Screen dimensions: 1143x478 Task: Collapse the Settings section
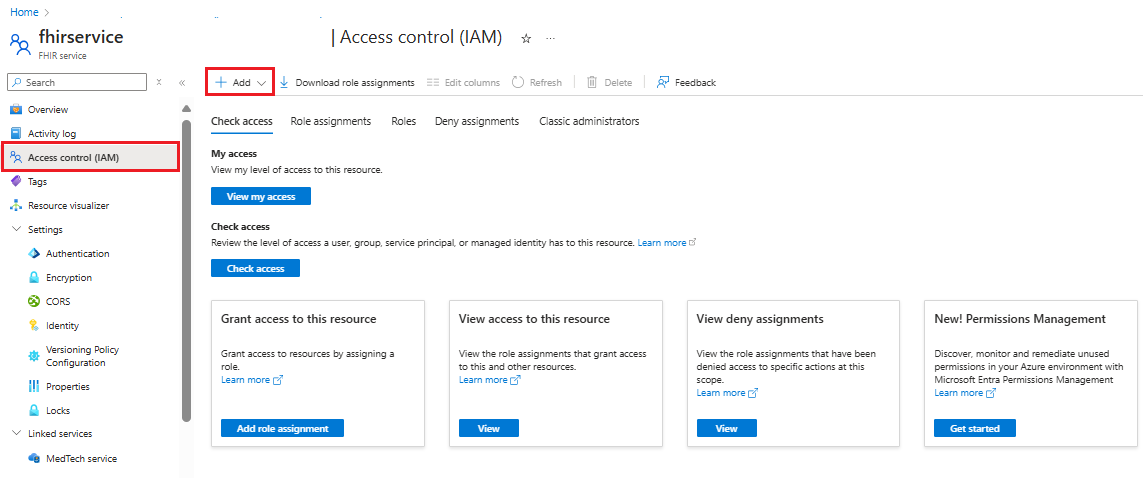(17, 230)
